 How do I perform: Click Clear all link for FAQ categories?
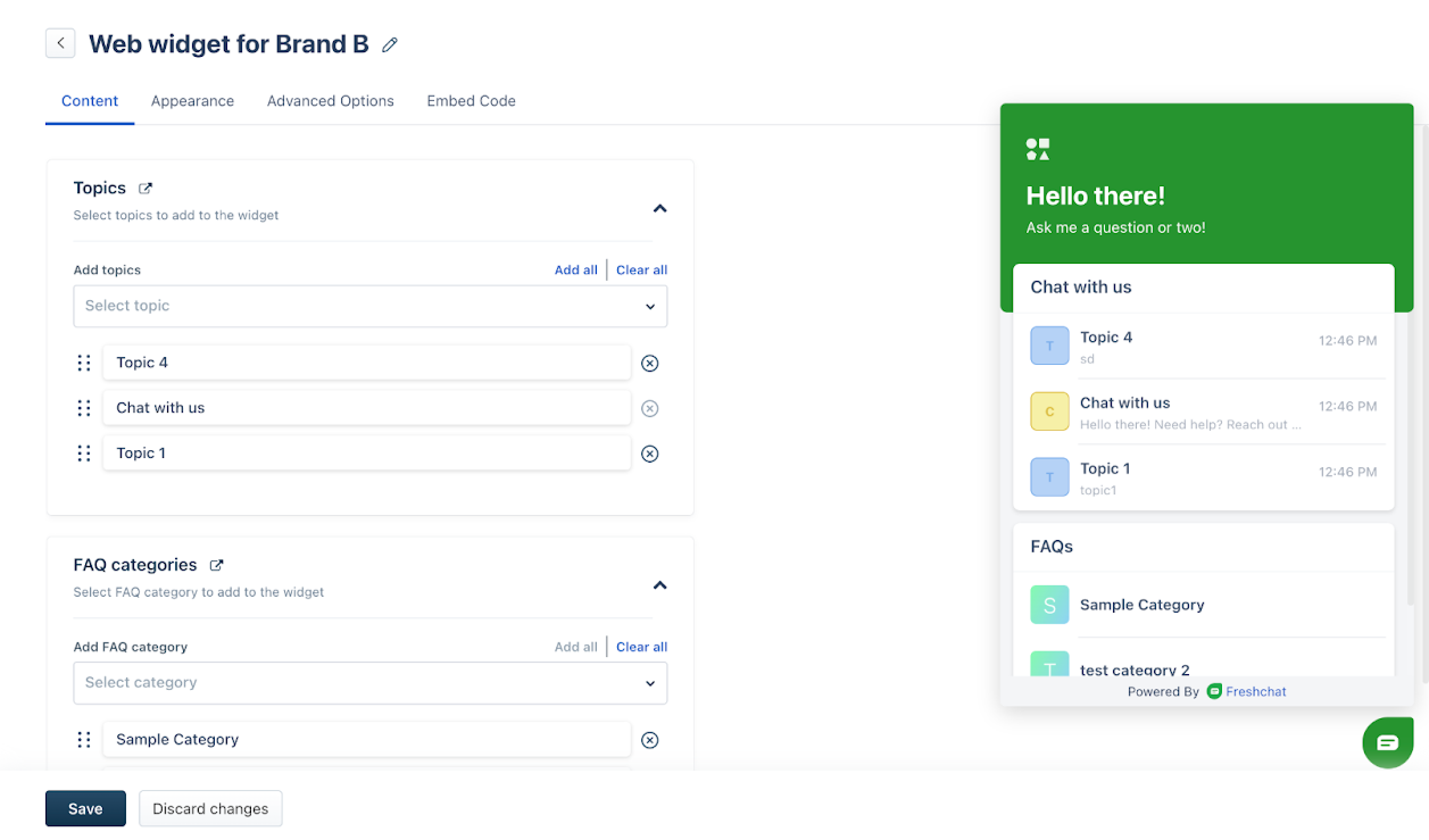click(641, 647)
